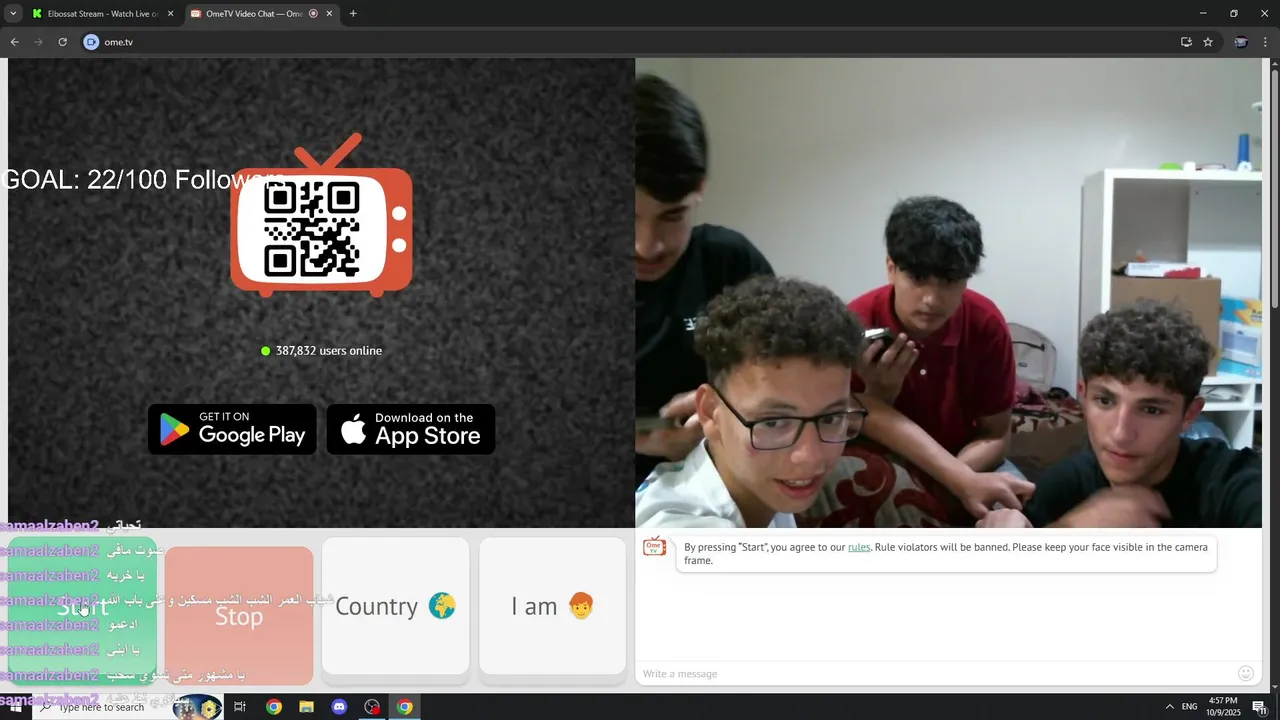Open Discord from the taskbar
Viewport: 1280px width, 720px height.
tap(339, 707)
